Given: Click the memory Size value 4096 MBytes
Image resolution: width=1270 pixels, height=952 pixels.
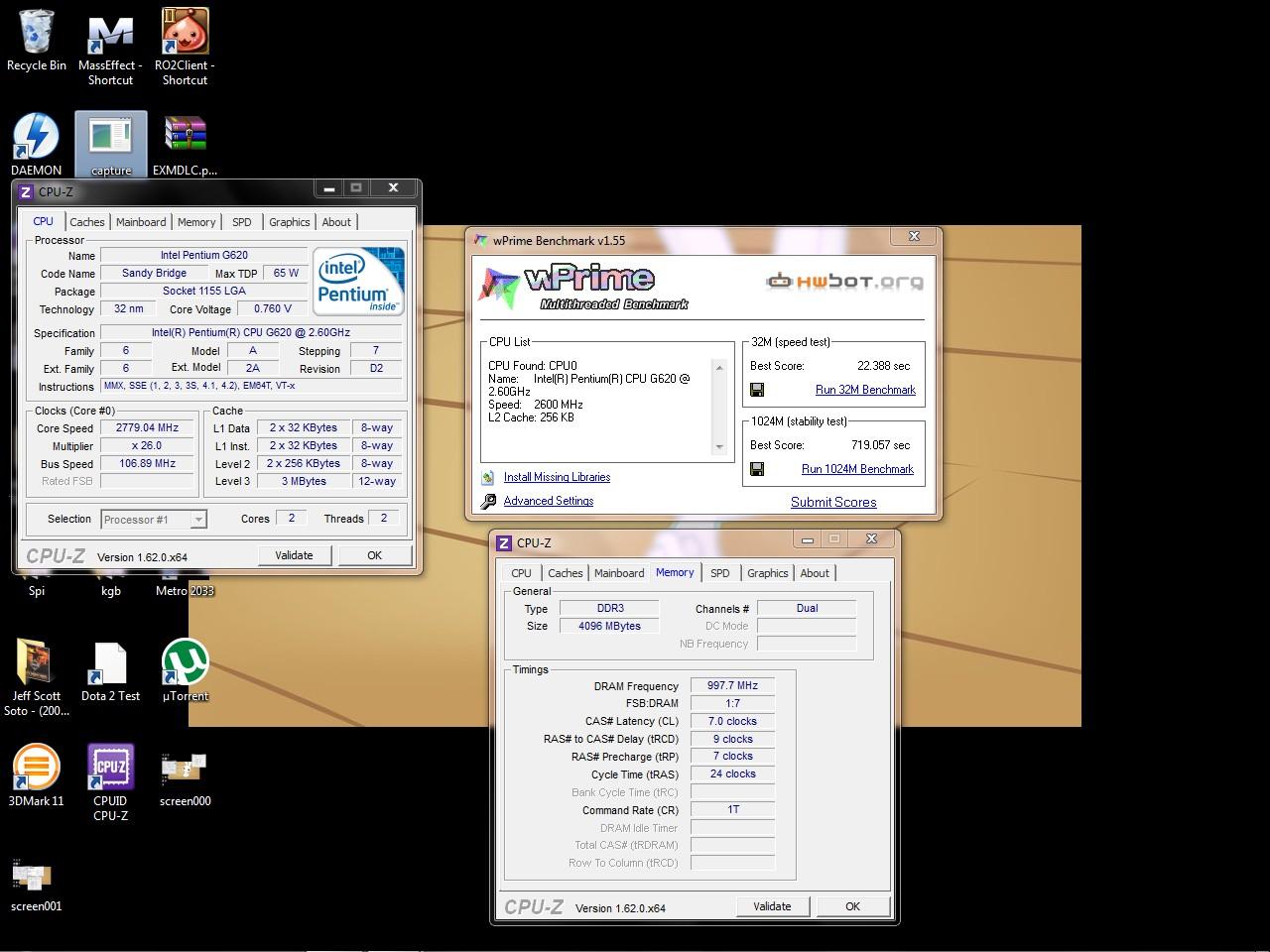Looking at the screenshot, I should (609, 626).
